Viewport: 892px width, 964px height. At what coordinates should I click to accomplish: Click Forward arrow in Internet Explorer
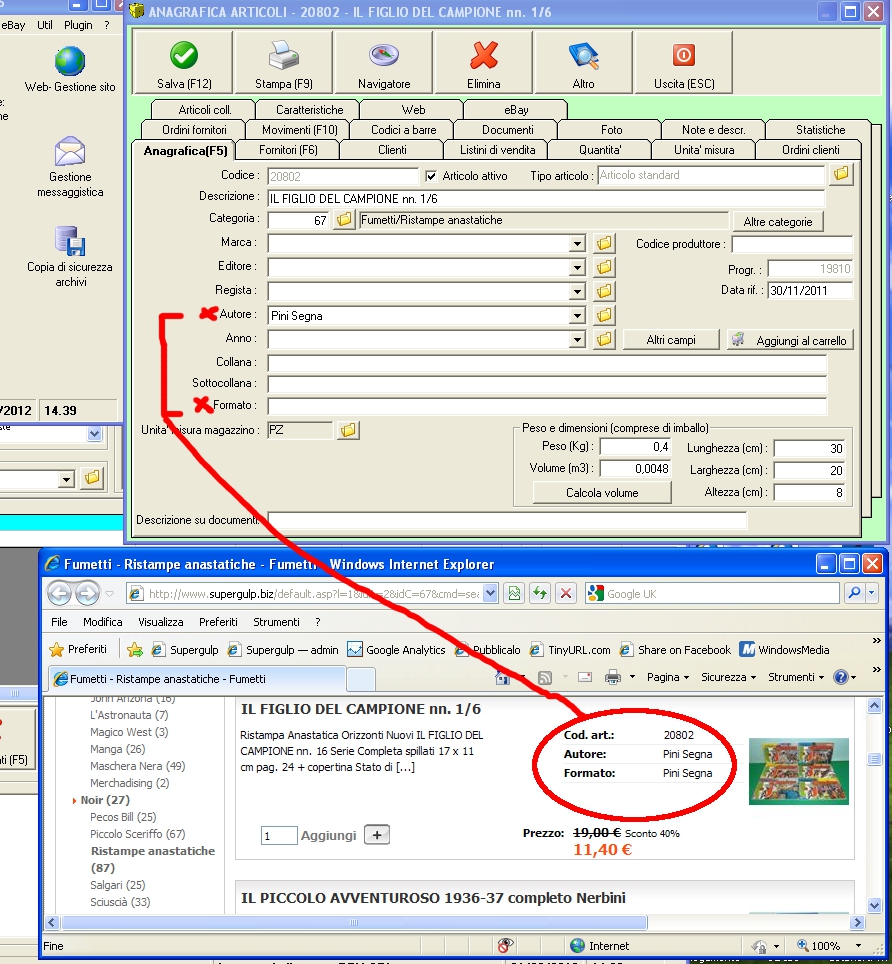(x=87, y=593)
